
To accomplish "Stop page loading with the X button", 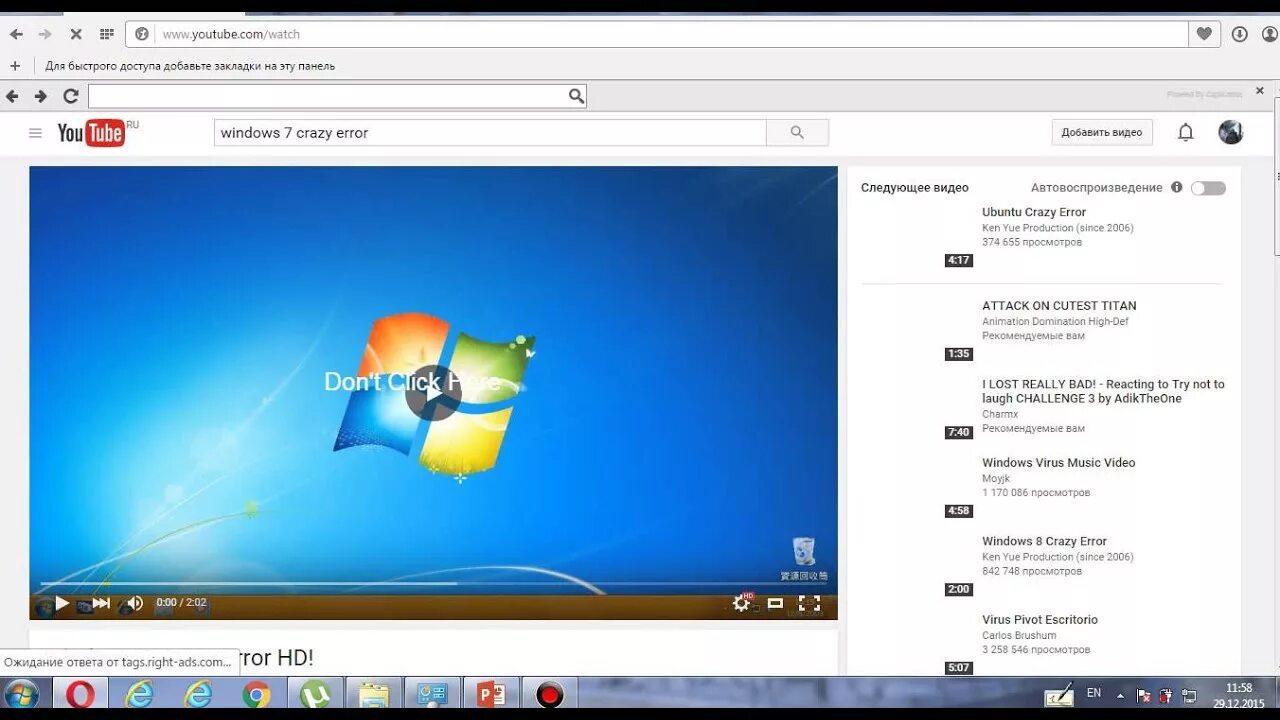I will pyautogui.click(x=75, y=34).
